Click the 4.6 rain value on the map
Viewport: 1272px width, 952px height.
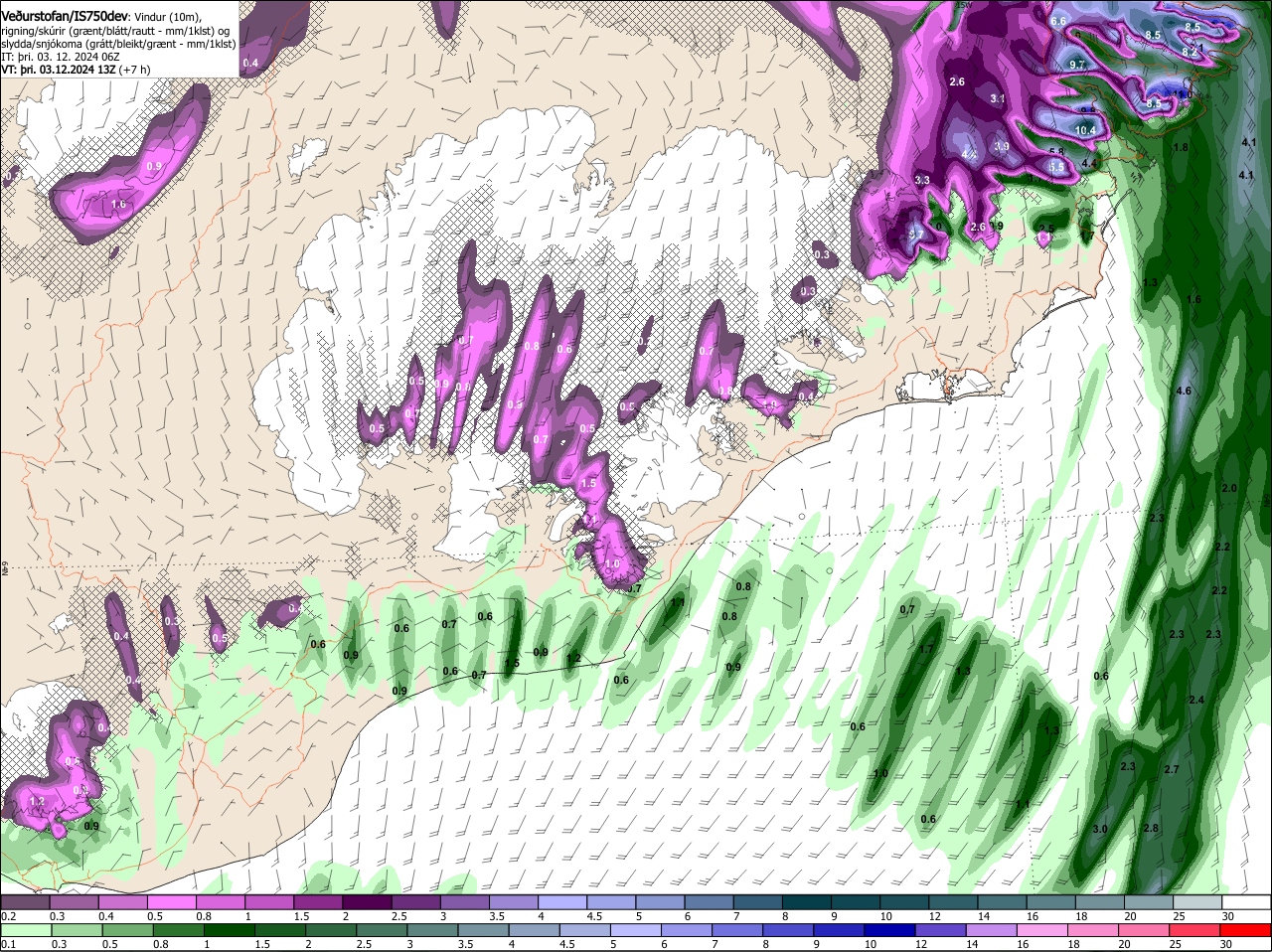click(x=1184, y=392)
